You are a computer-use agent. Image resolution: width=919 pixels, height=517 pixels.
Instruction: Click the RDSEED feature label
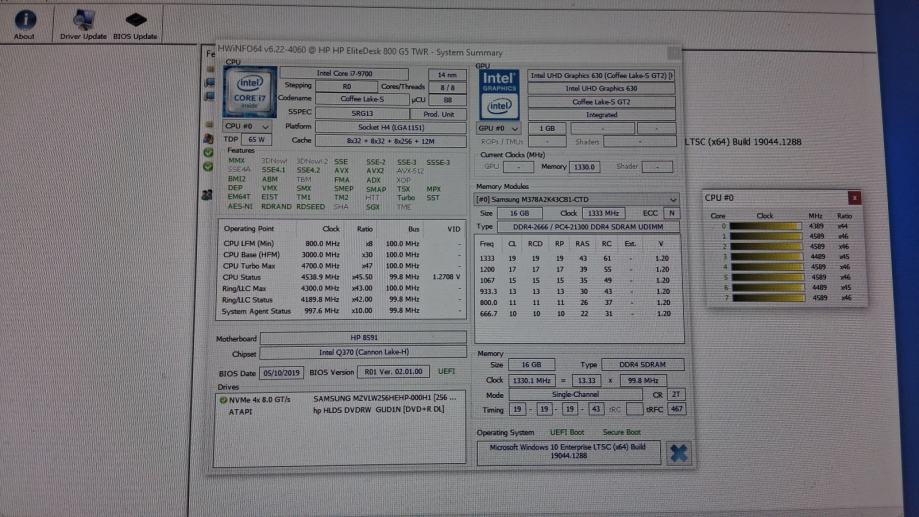310,206
